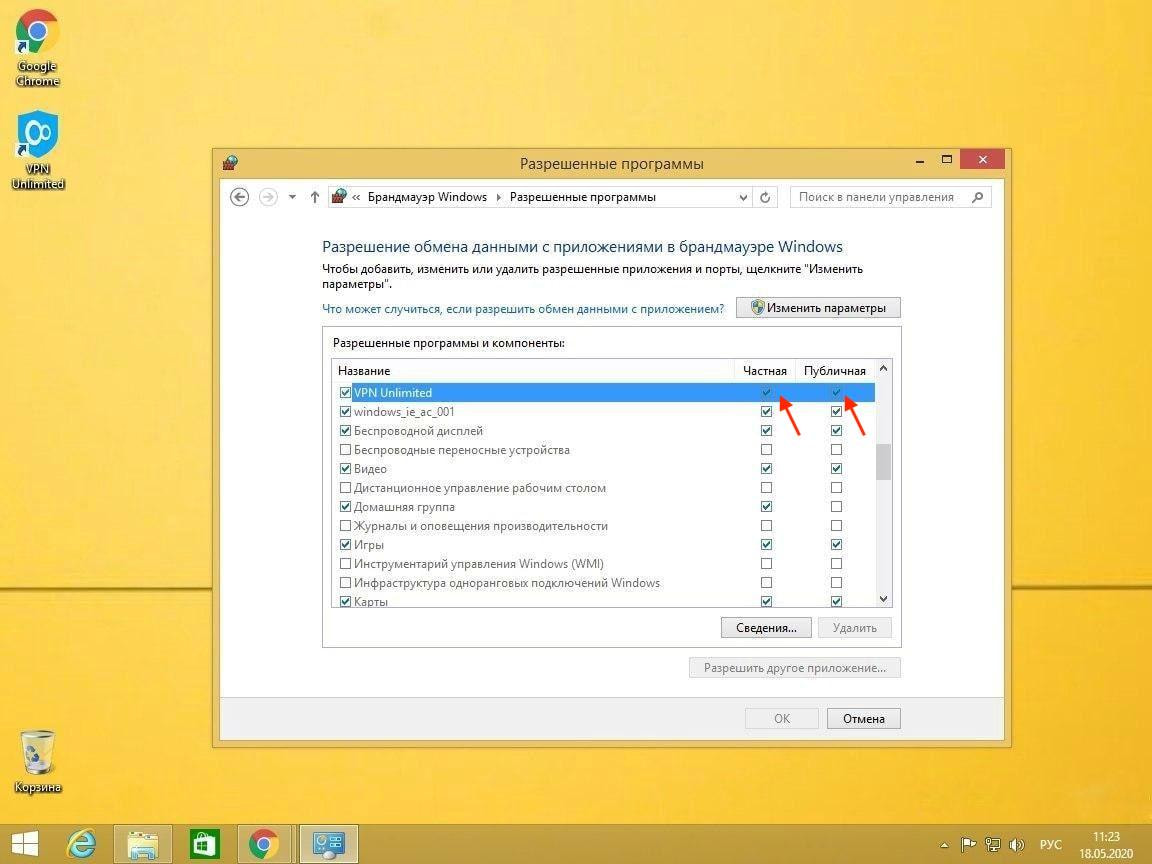Click the Изменить параметры button
This screenshot has height=864, width=1152.
tap(818, 308)
